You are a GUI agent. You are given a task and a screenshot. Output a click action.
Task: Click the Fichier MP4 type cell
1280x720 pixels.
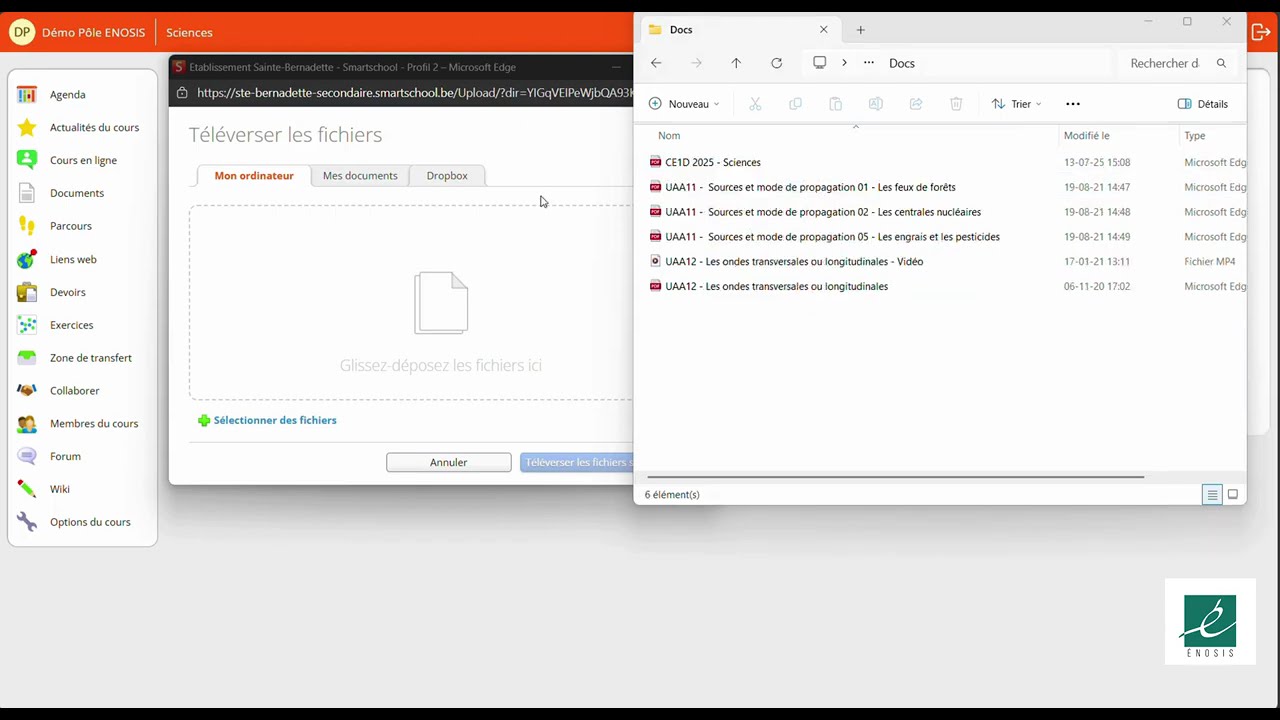click(x=1210, y=262)
